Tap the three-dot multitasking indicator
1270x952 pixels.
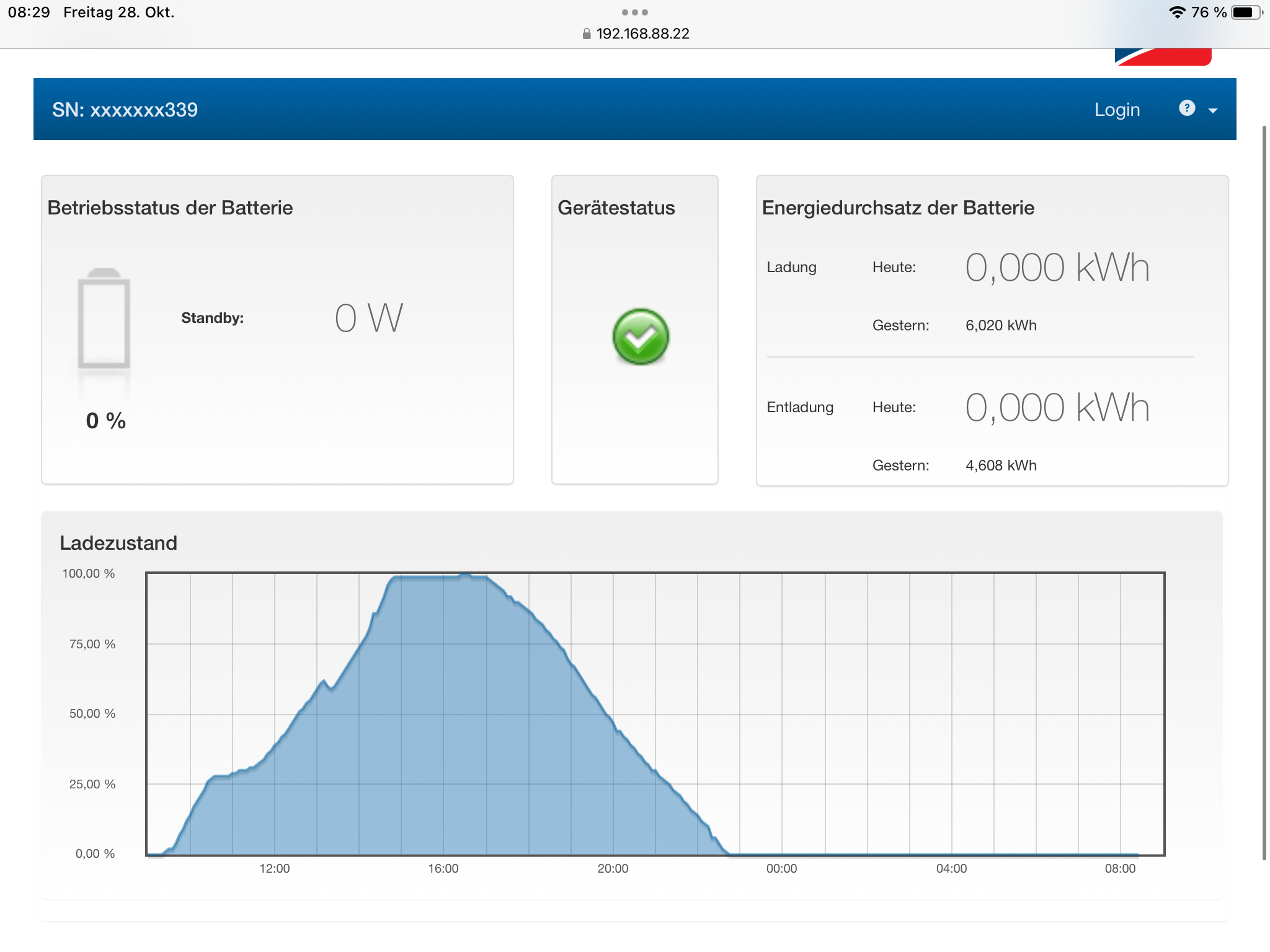click(x=634, y=12)
